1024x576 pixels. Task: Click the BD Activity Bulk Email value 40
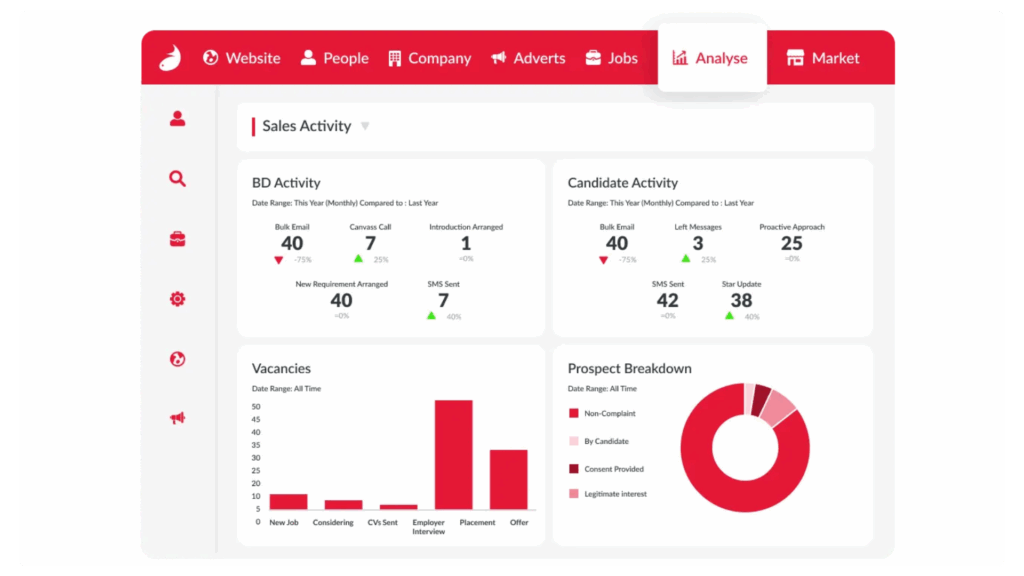292,243
